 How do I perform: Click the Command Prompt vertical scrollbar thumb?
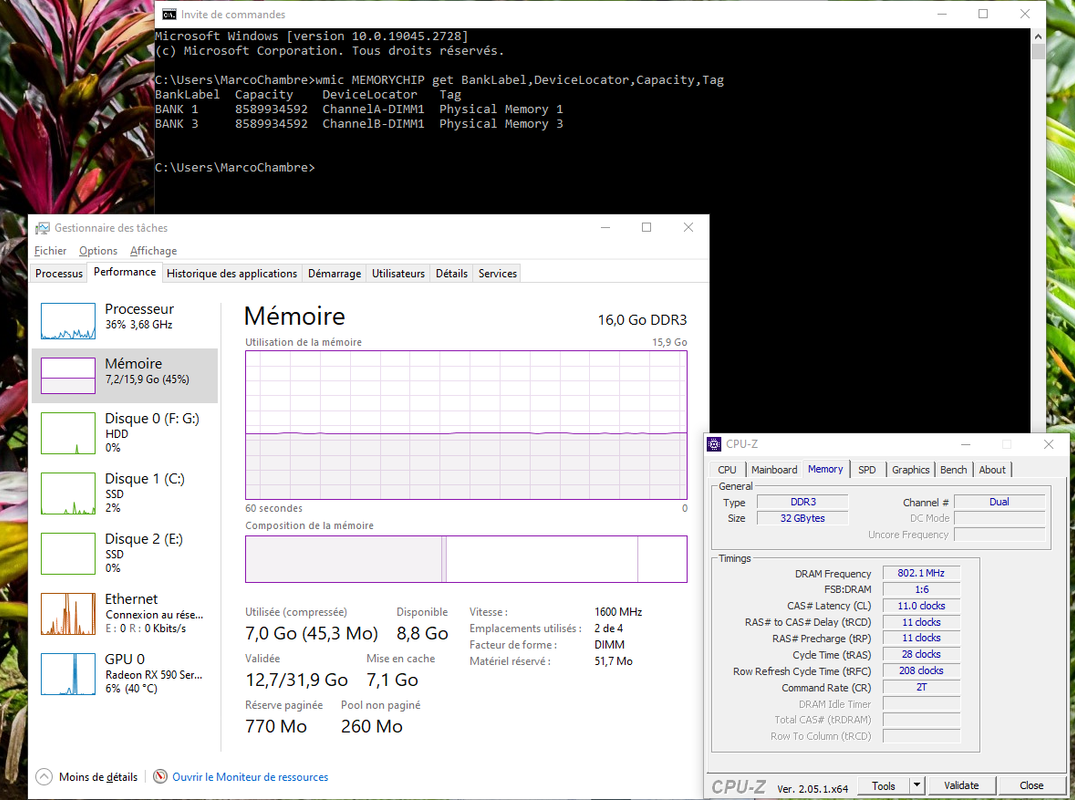[x=1038, y=52]
